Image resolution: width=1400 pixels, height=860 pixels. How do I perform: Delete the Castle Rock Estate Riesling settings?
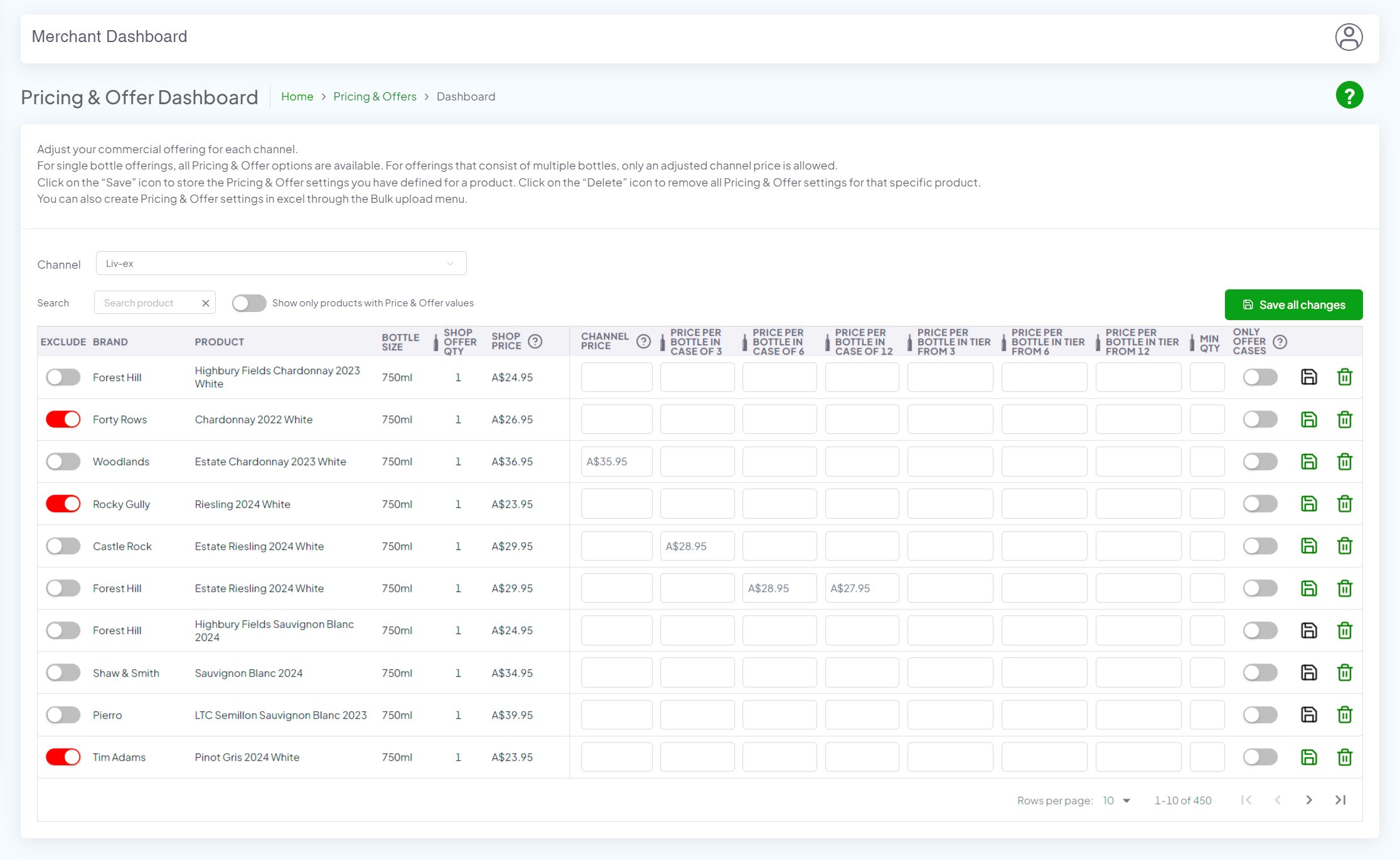click(x=1345, y=546)
